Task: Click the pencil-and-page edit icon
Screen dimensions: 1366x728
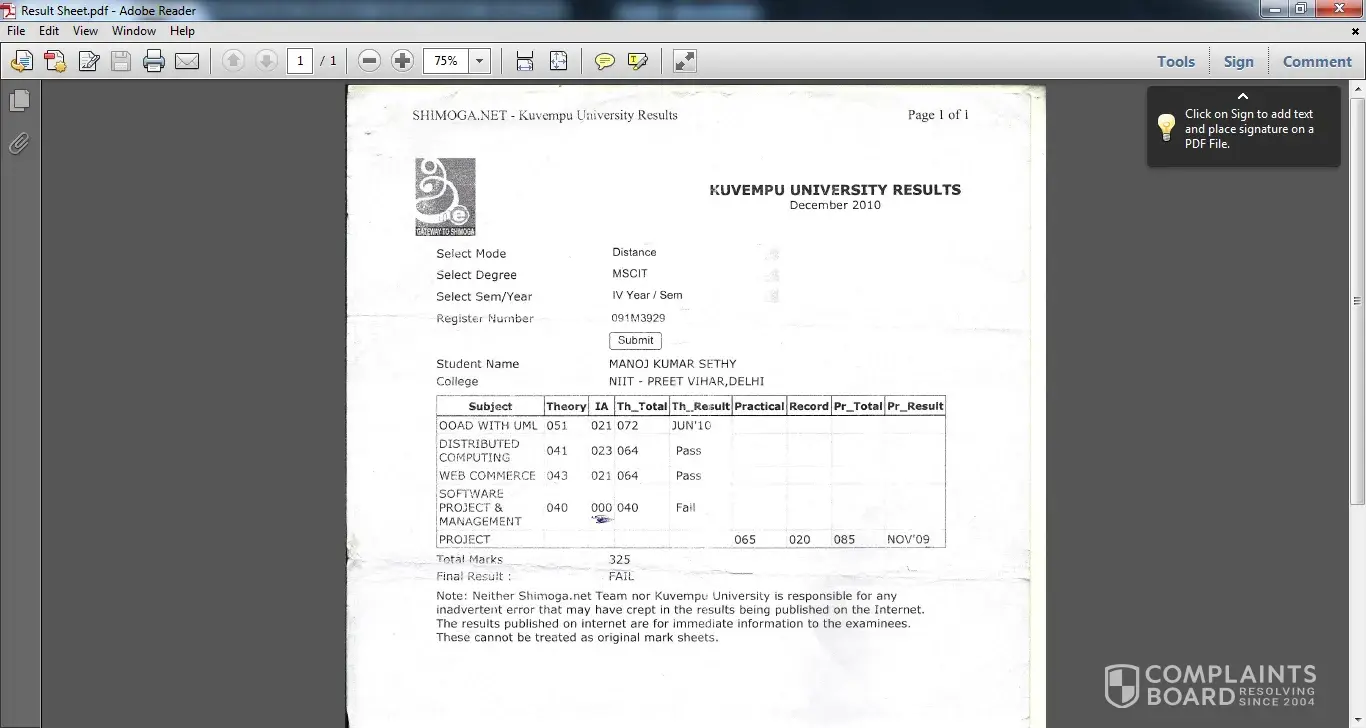Action: pyautogui.click(x=89, y=61)
